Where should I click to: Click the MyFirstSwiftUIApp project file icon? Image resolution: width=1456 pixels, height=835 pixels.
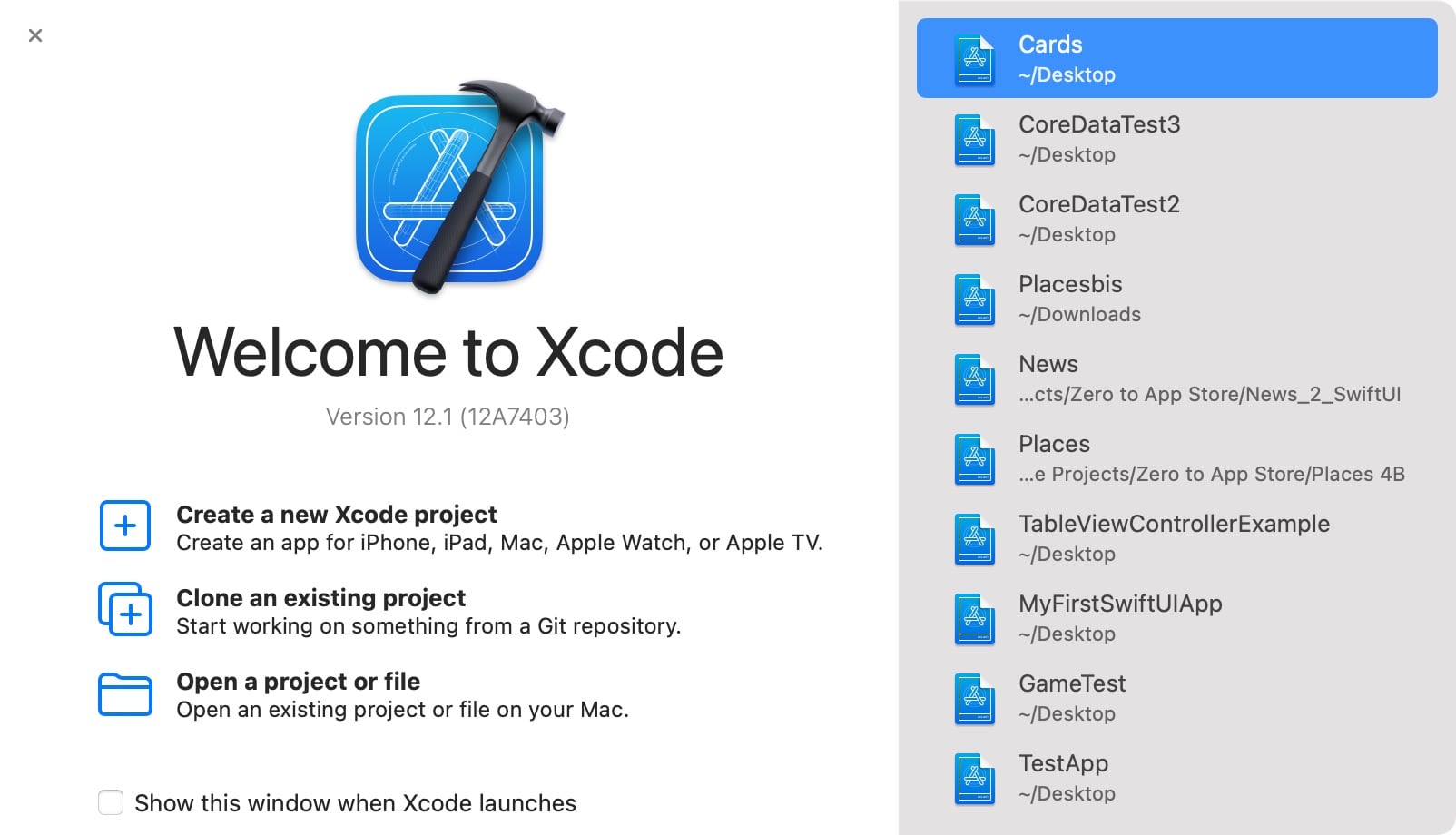coord(975,618)
